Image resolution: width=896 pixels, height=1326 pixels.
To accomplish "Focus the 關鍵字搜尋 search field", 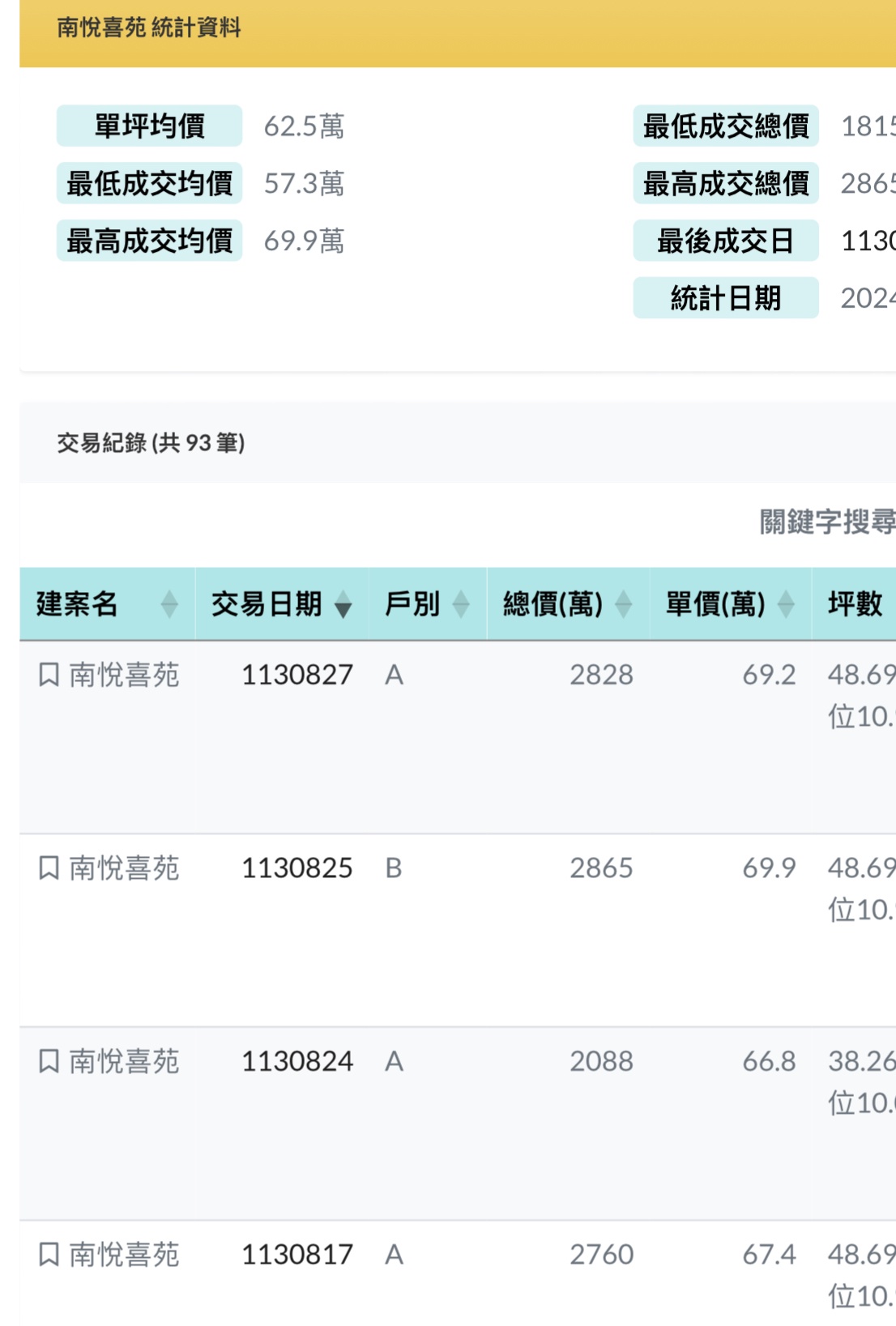I will 826,522.
